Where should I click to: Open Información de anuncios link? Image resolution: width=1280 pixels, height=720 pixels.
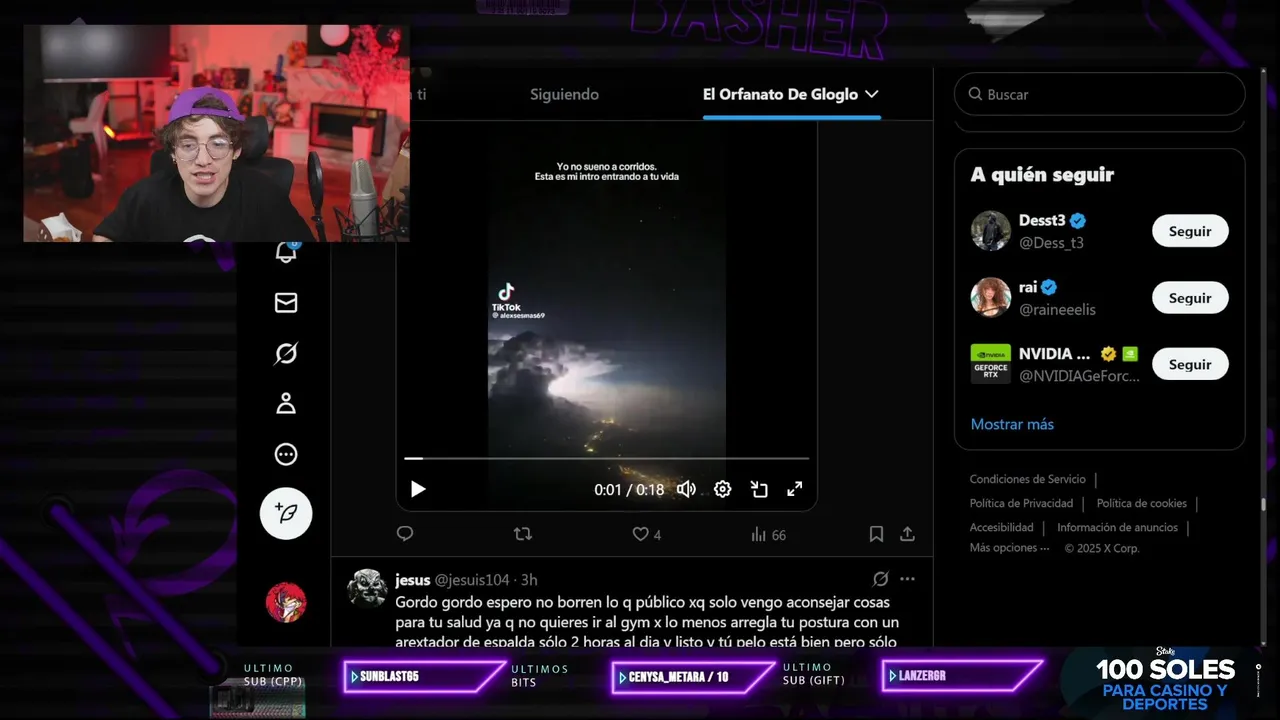1117,527
